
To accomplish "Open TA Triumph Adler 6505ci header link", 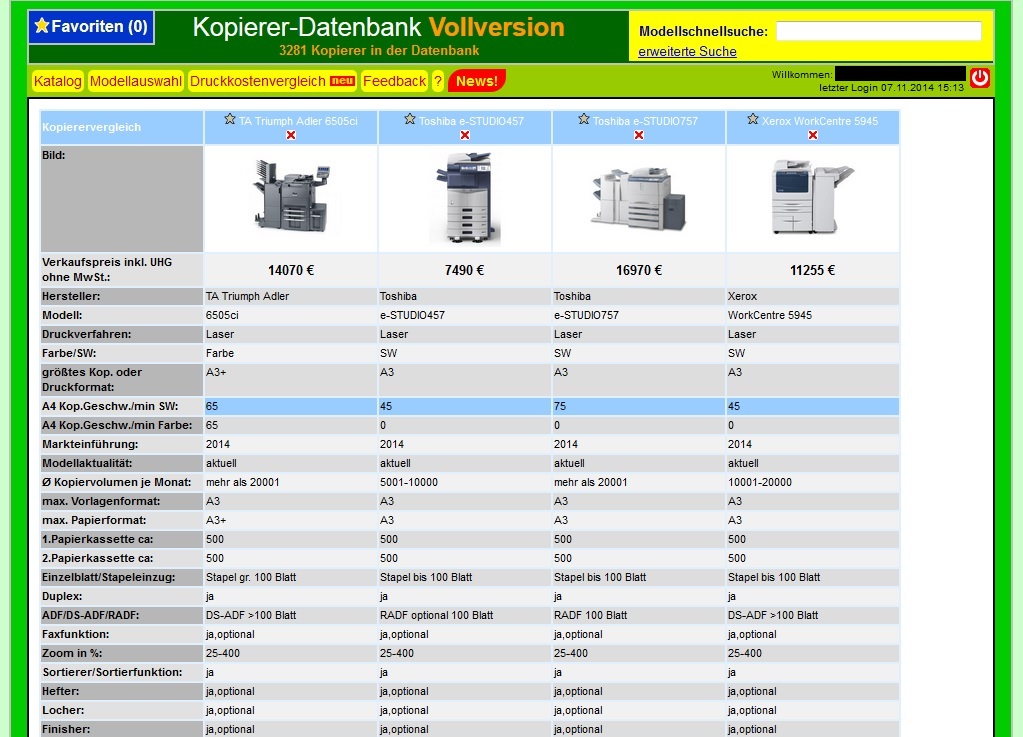I will click(x=299, y=121).
